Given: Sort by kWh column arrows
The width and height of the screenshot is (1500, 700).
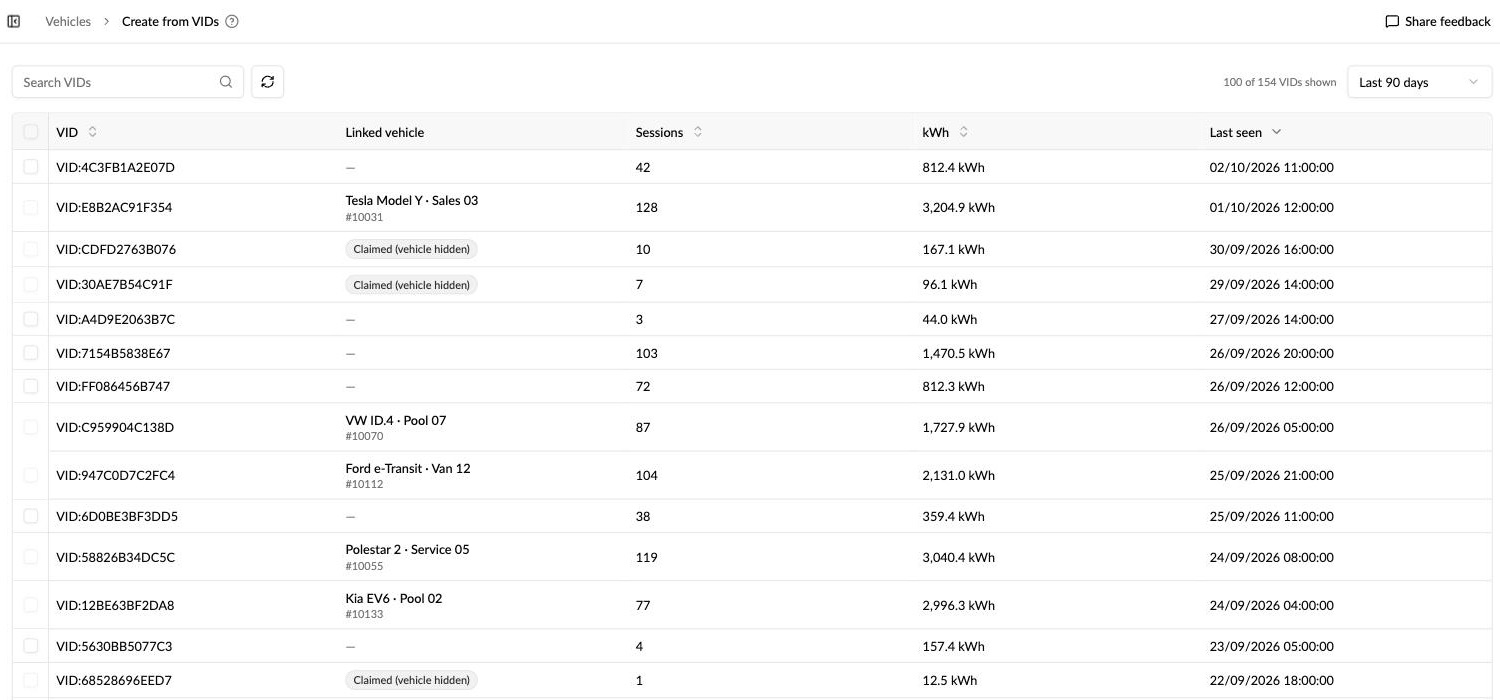Looking at the screenshot, I should [x=964, y=132].
